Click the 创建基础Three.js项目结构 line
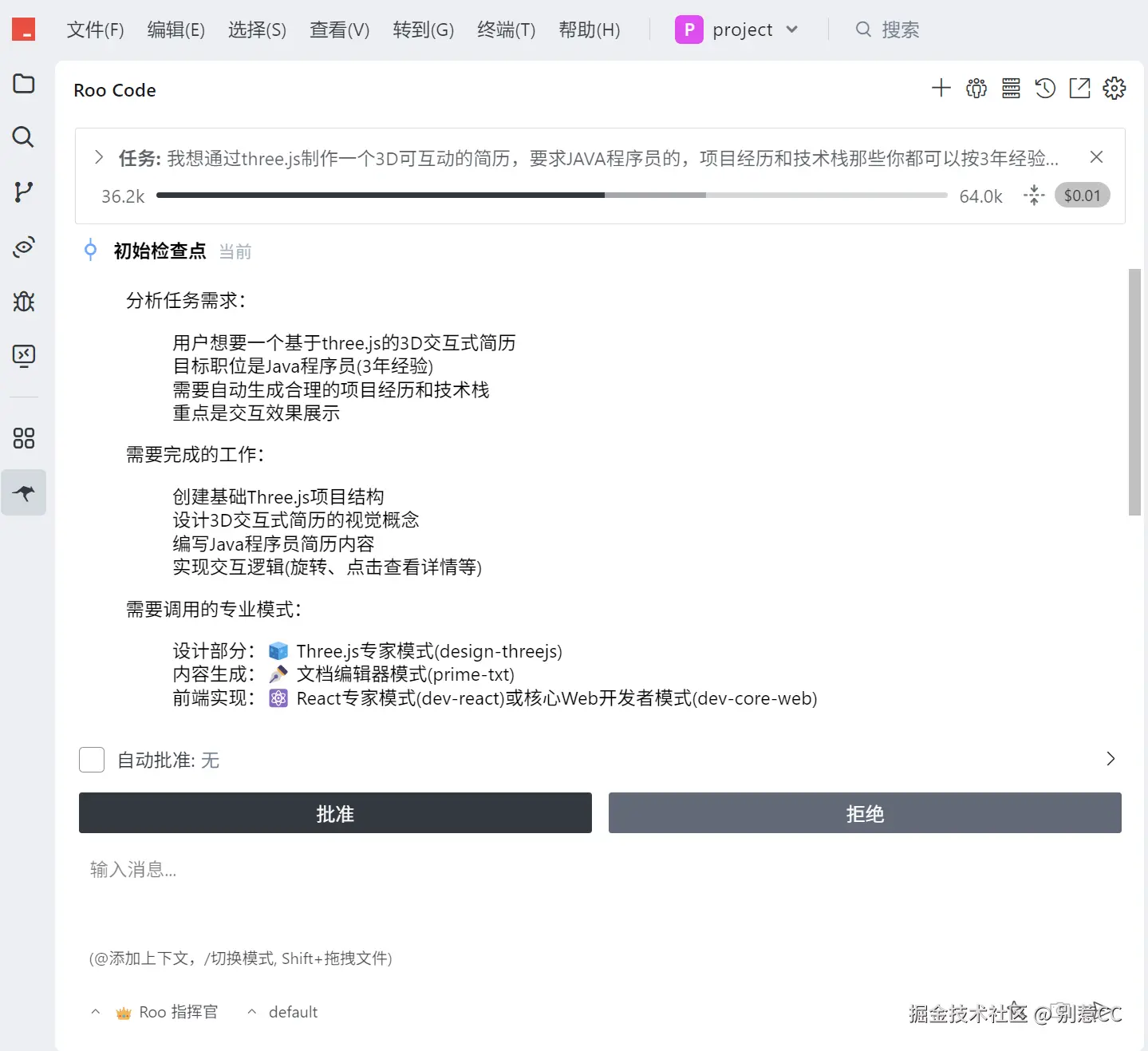Viewport: 1148px width, 1051px height. (278, 497)
